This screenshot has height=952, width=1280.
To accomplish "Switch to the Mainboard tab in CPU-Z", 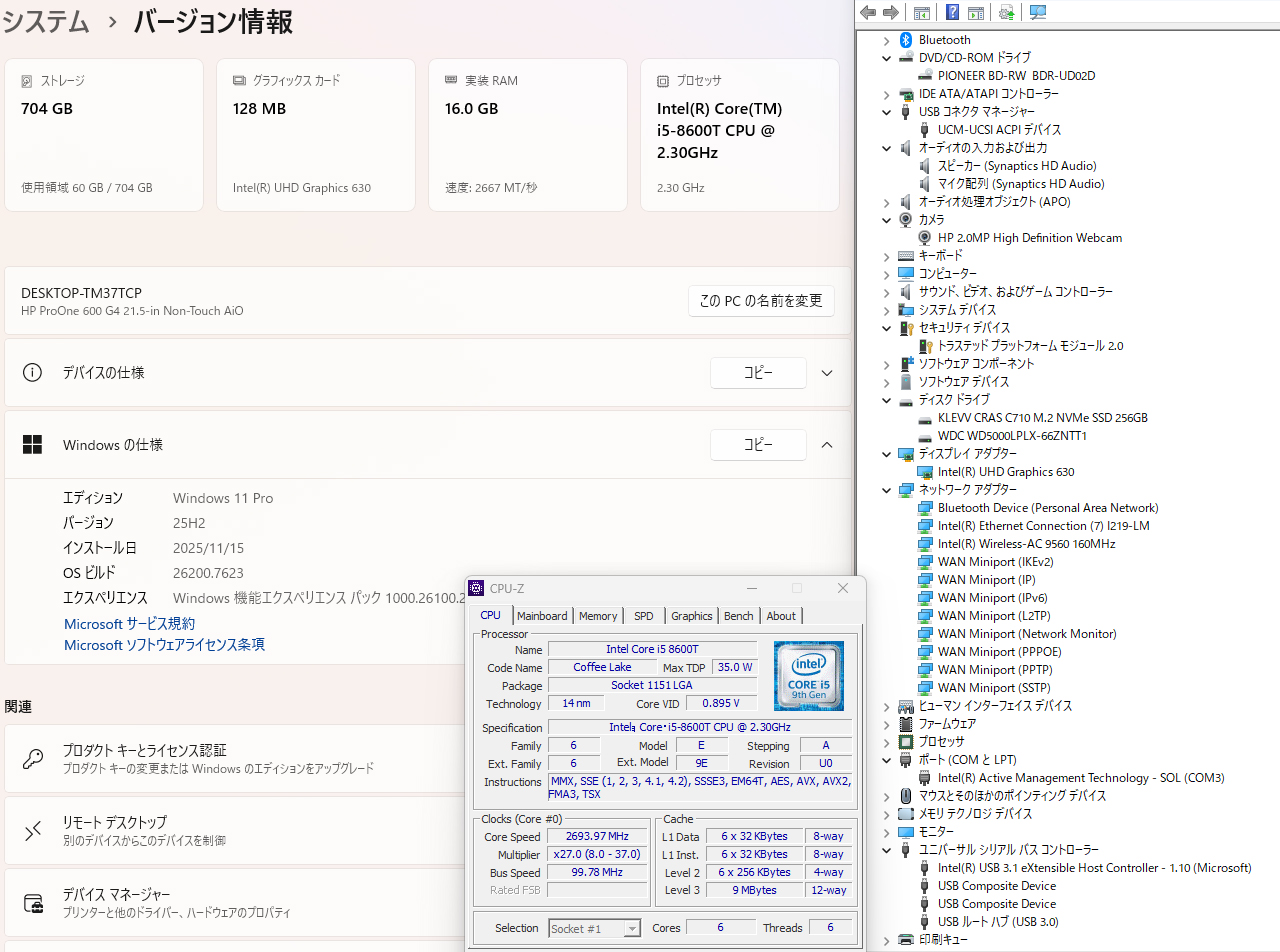I will (542, 616).
